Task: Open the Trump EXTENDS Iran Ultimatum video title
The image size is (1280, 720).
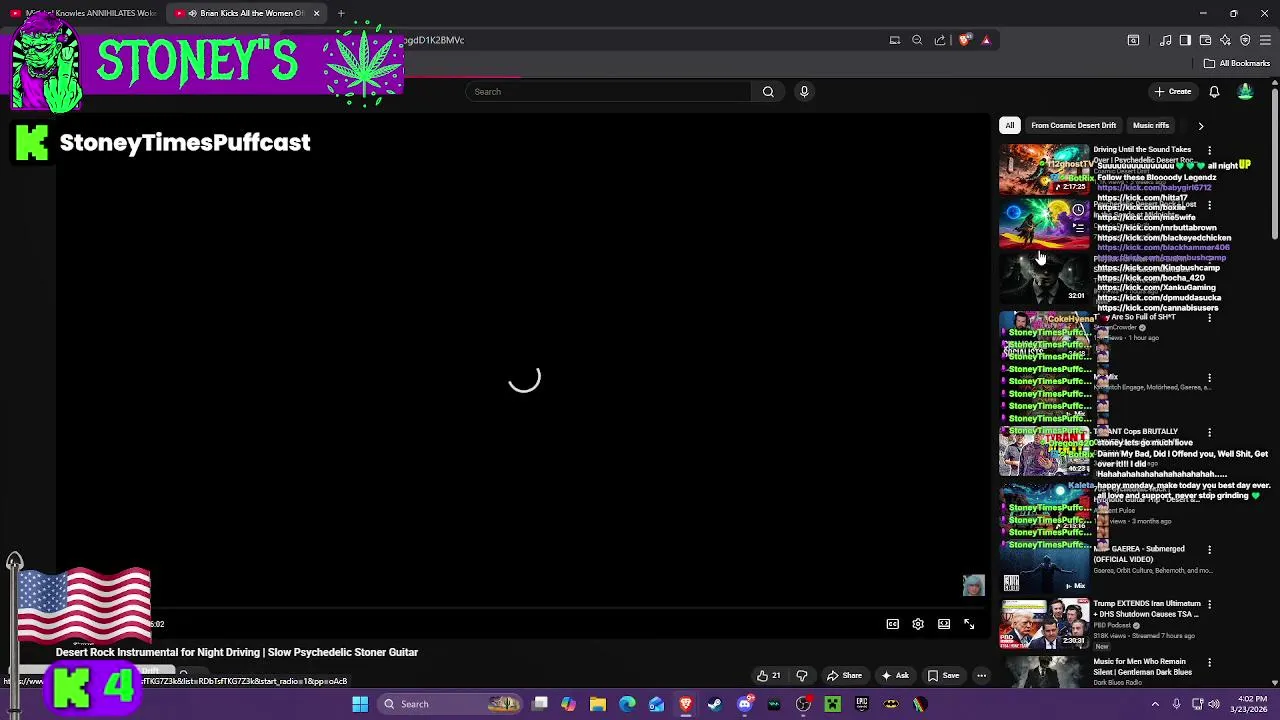Action: pyautogui.click(x=1146, y=609)
